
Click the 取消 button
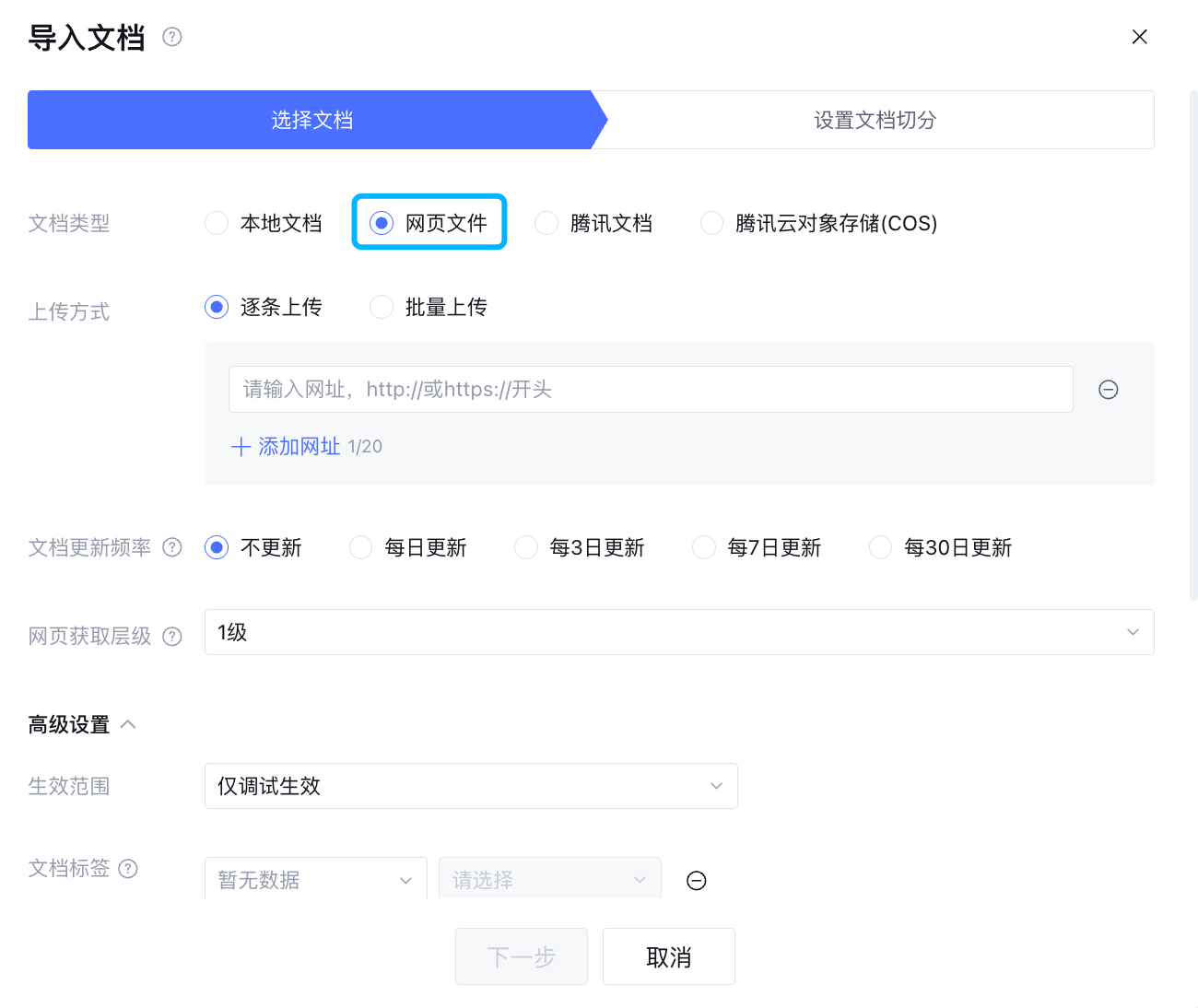click(668, 956)
